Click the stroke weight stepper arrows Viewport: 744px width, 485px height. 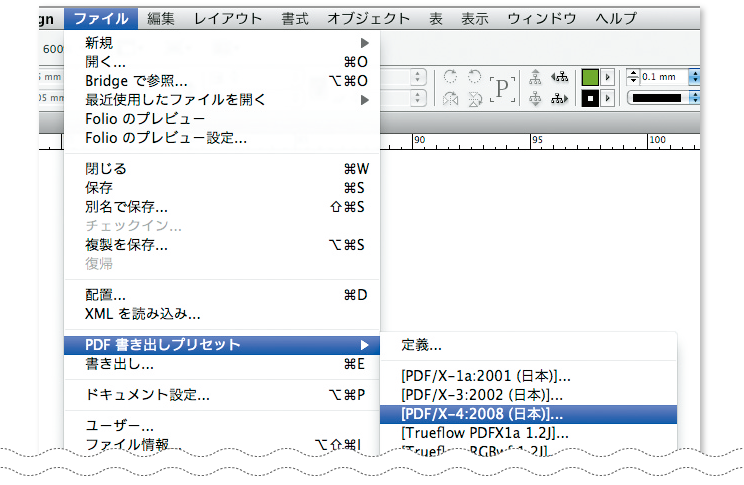[633, 77]
